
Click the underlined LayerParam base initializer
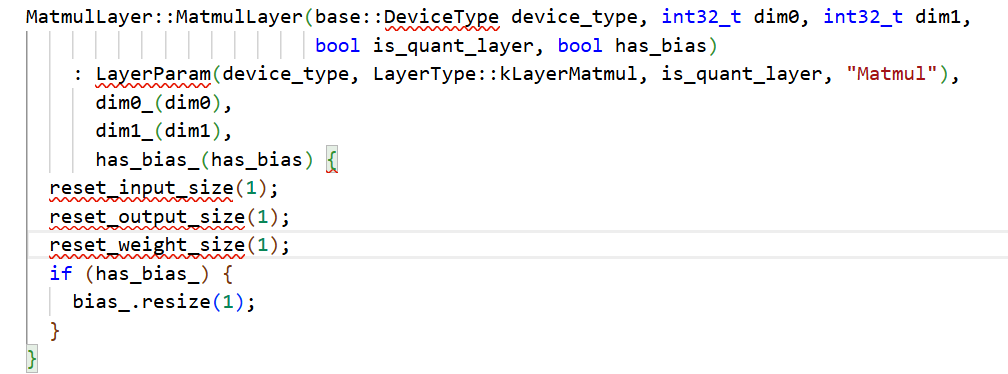(x=153, y=75)
